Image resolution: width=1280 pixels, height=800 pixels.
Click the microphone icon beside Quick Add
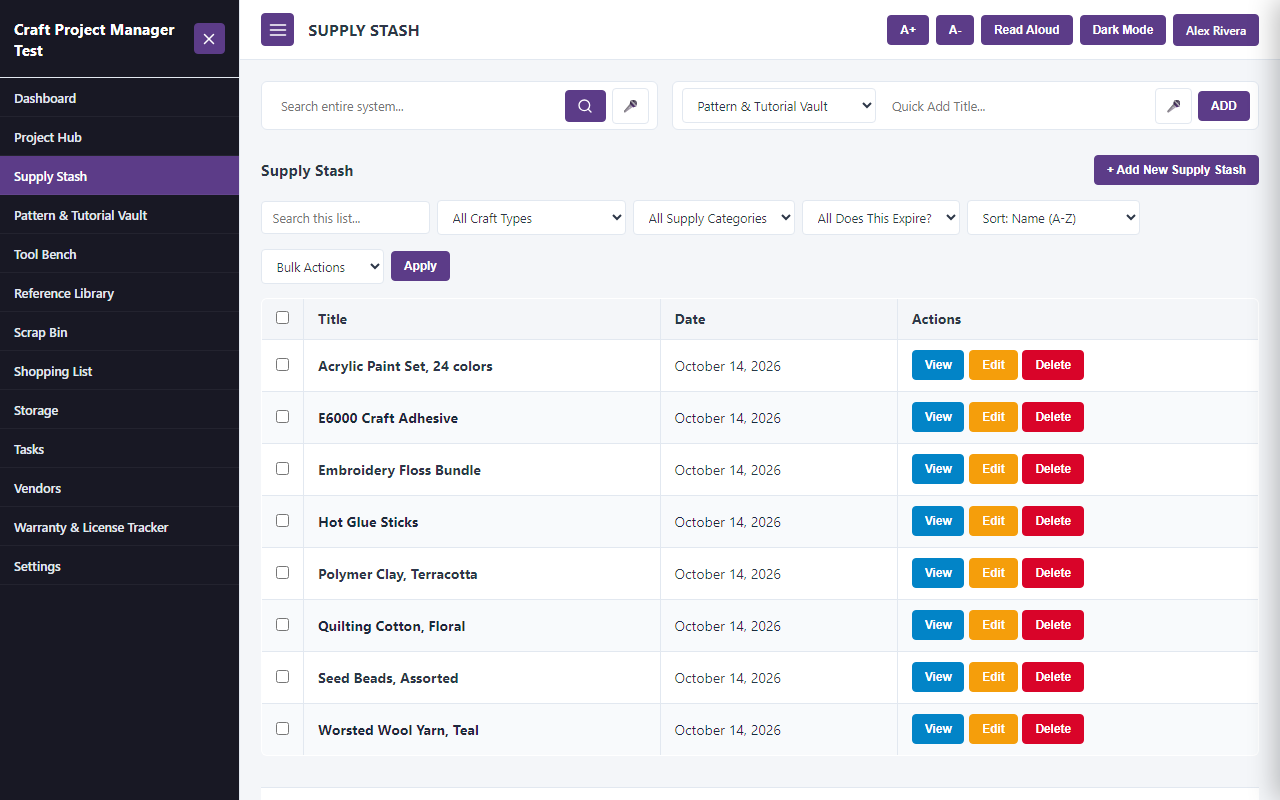pos(1173,106)
